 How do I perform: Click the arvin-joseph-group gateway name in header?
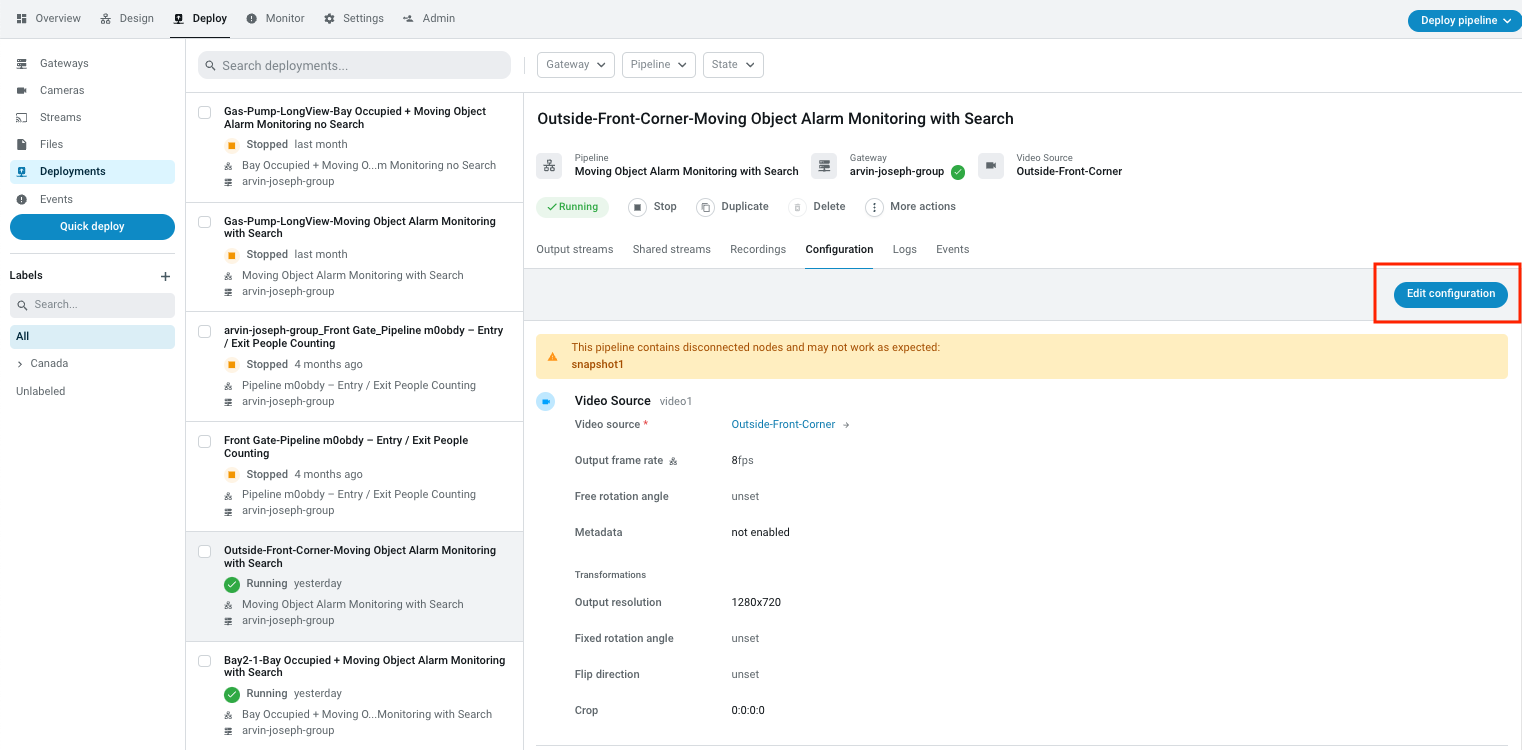(x=897, y=171)
